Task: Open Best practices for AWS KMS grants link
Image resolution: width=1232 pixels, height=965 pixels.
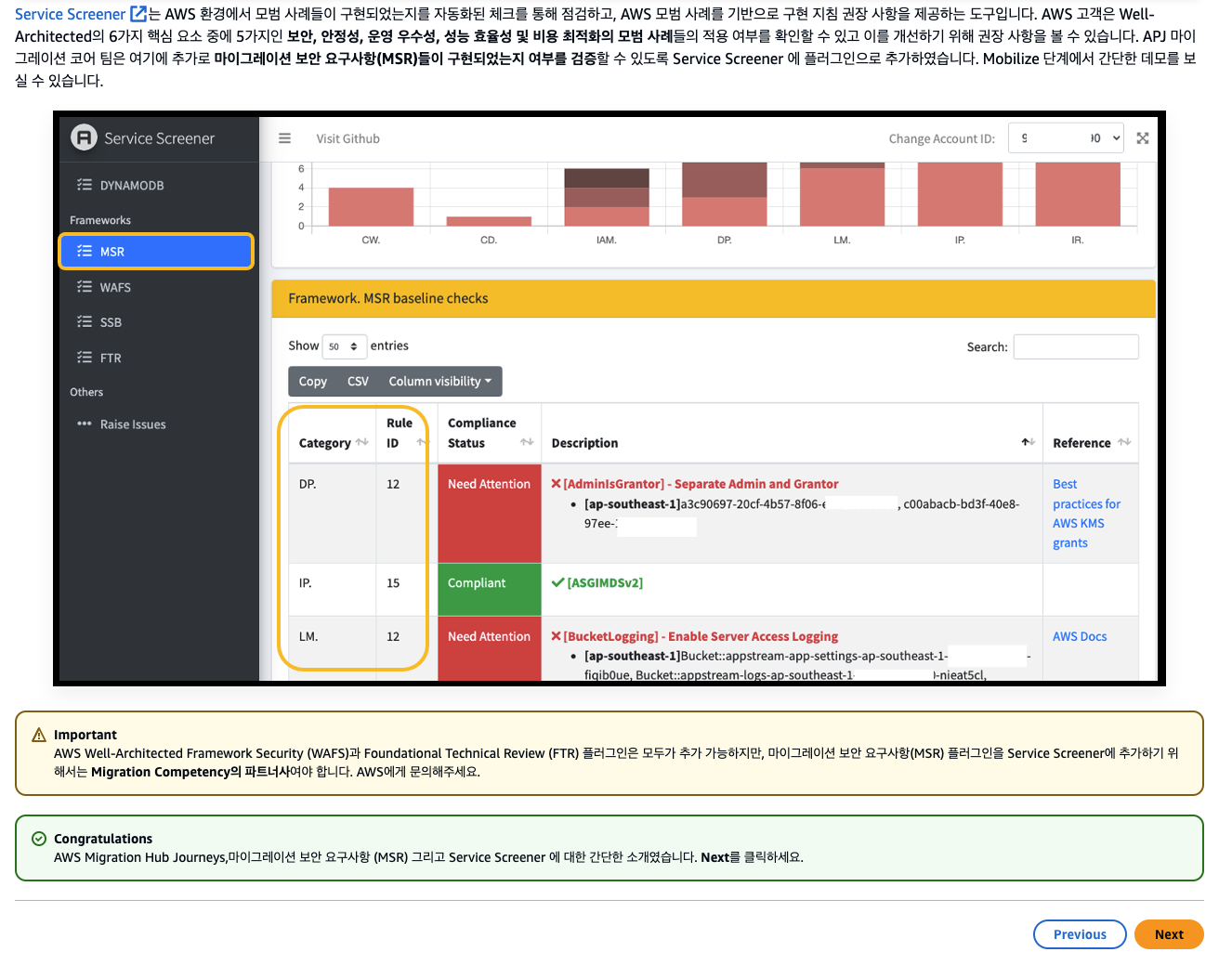Action: pos(1086,514)
